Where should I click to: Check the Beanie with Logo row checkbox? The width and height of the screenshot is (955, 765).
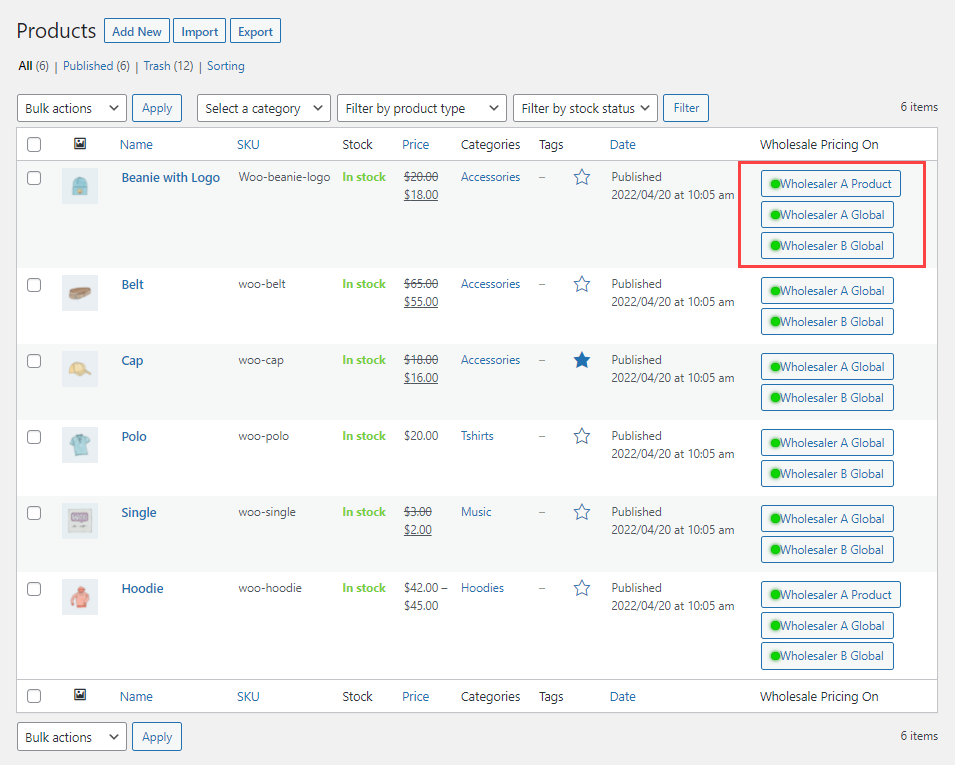click(x=34, y=178)
